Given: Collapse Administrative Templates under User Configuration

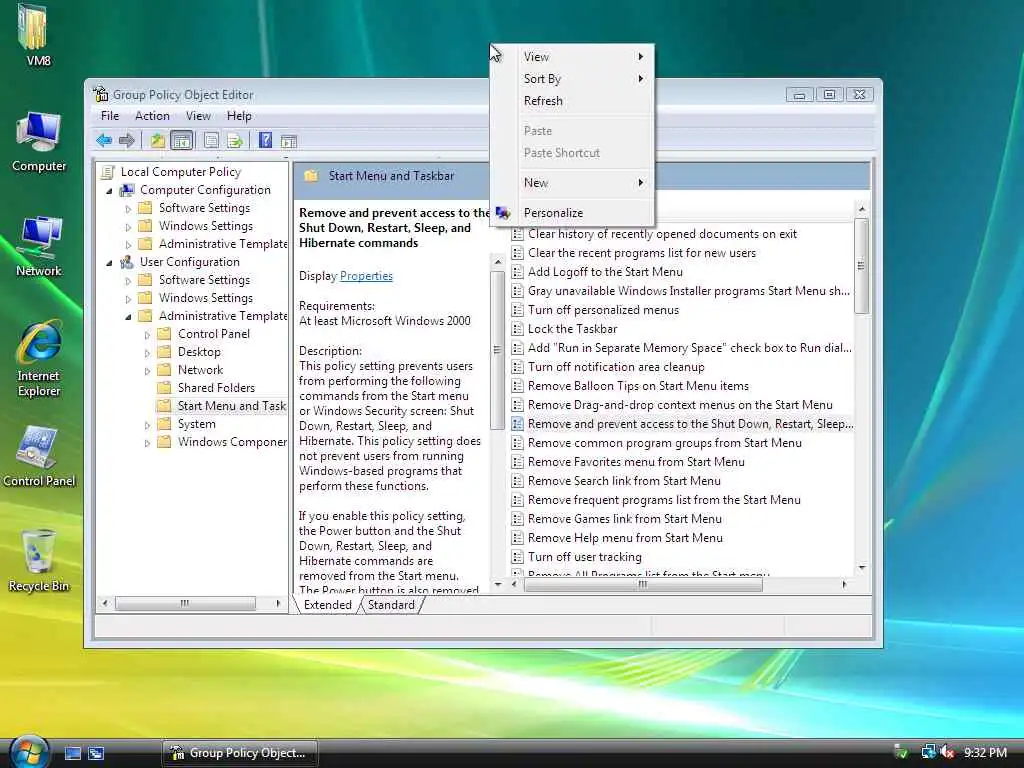Looking at the screenshot, I should tap(128, 317).
